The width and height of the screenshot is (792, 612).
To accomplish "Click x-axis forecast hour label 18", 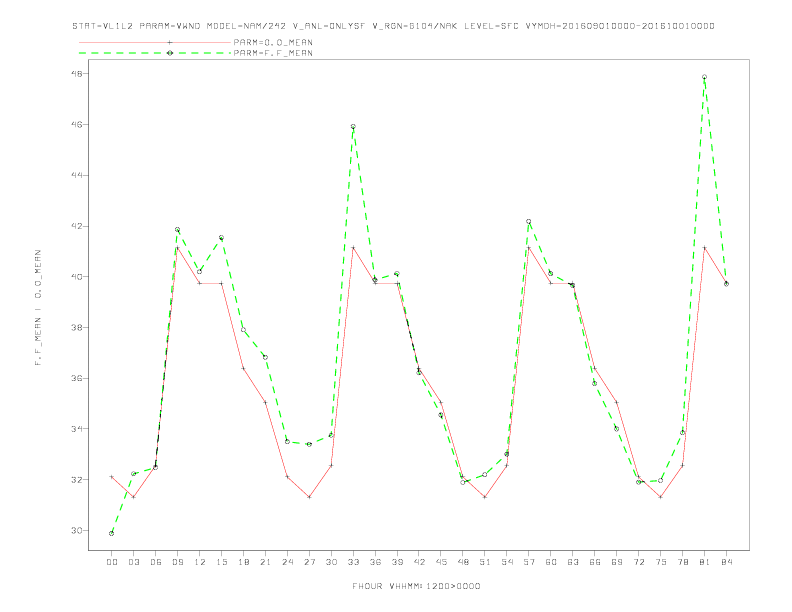I will (243, 562).
